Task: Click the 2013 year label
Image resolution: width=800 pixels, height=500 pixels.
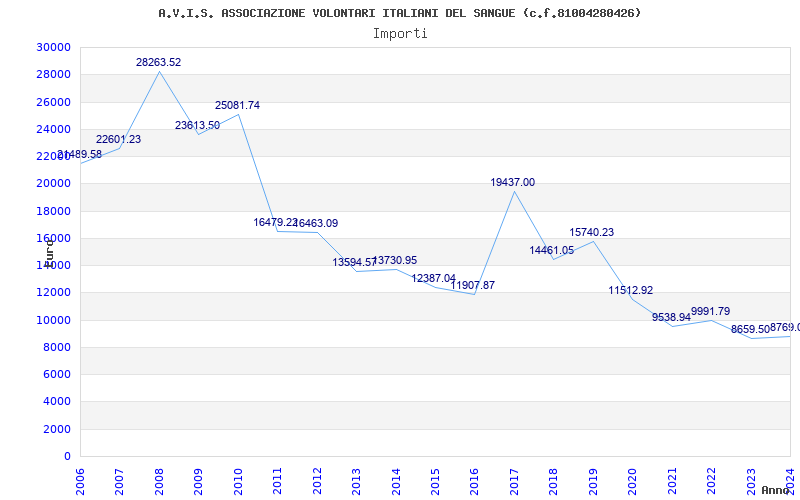Action: (356, 481)
